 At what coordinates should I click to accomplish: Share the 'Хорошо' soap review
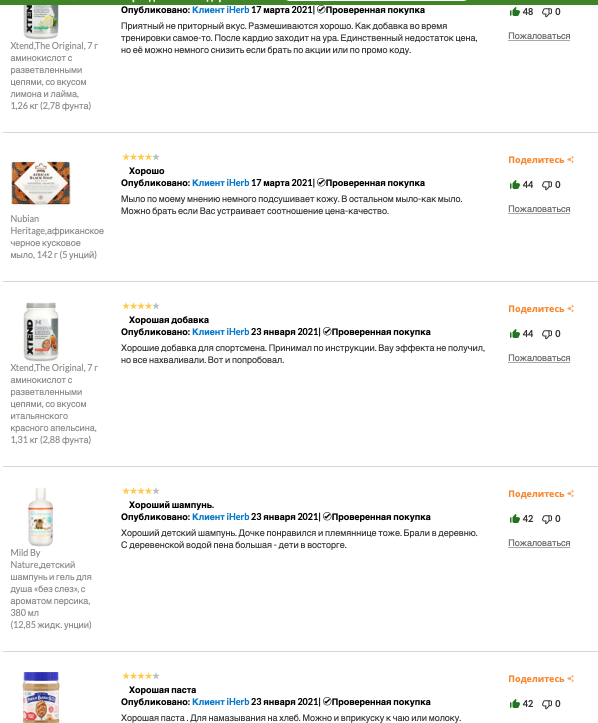[541, 160]
